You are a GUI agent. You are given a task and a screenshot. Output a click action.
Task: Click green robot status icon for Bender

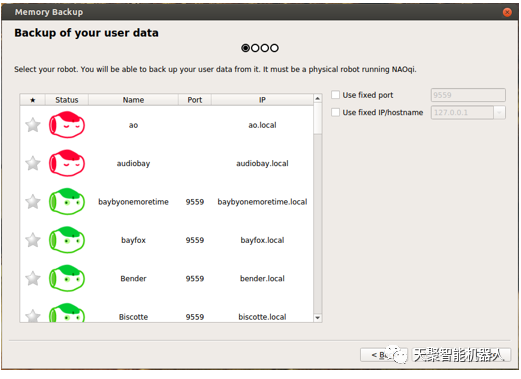(x=67, y=278)
